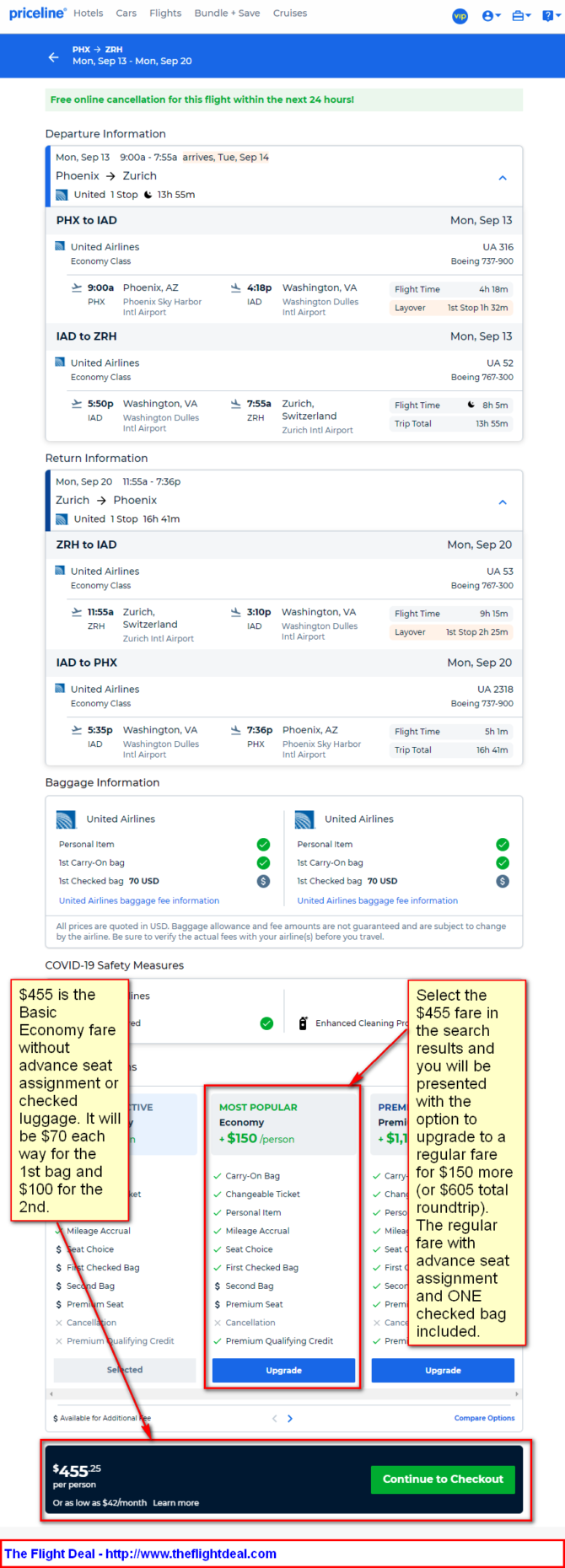This screenshot has width=565, height=1568.
Task: Open the help question-mark dropdown
Action: [x=551, y=16]
